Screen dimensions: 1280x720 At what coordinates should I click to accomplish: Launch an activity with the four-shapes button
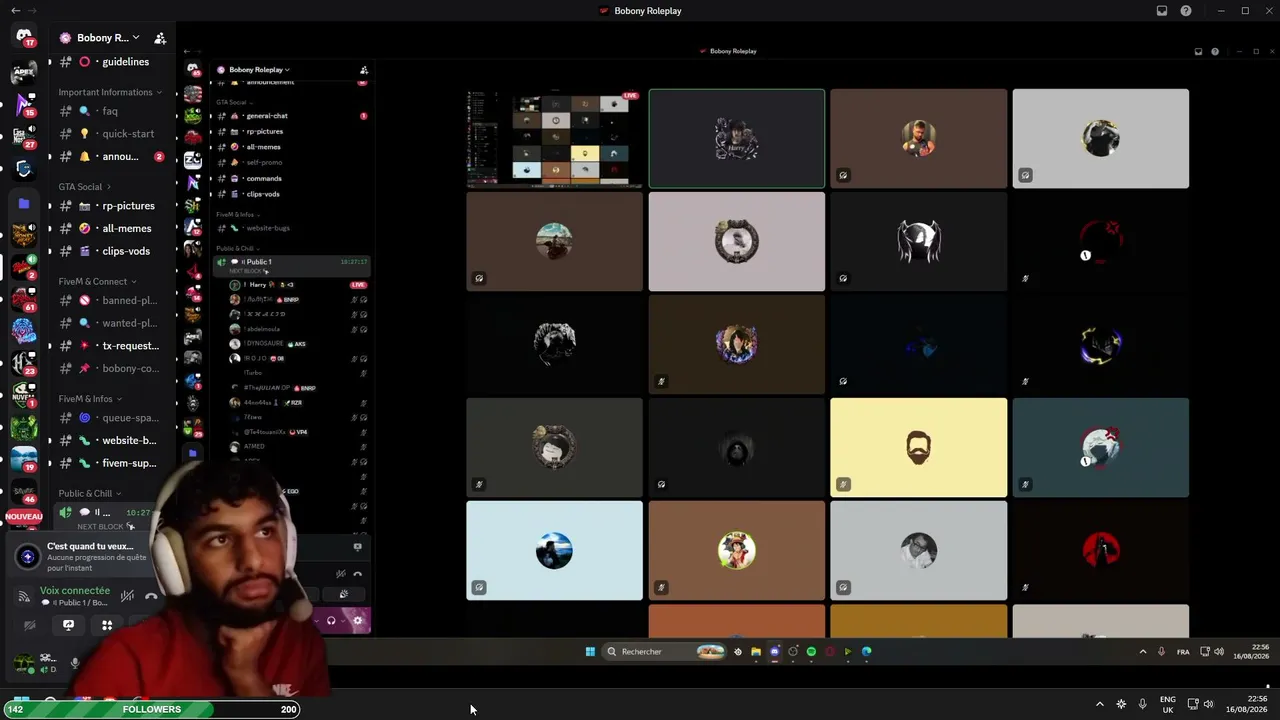pyautogui.click(x=107, y=625)
